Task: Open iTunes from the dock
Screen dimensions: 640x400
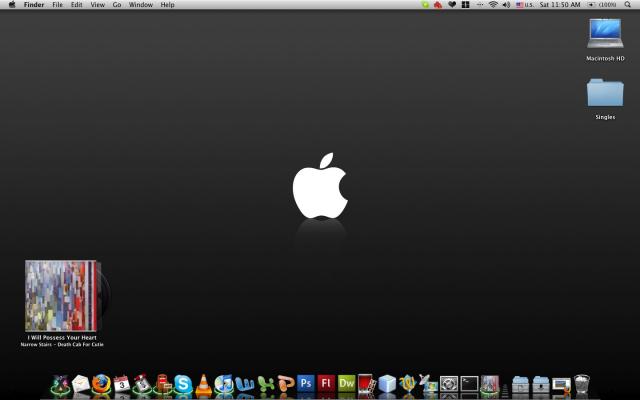Action: 224,384
